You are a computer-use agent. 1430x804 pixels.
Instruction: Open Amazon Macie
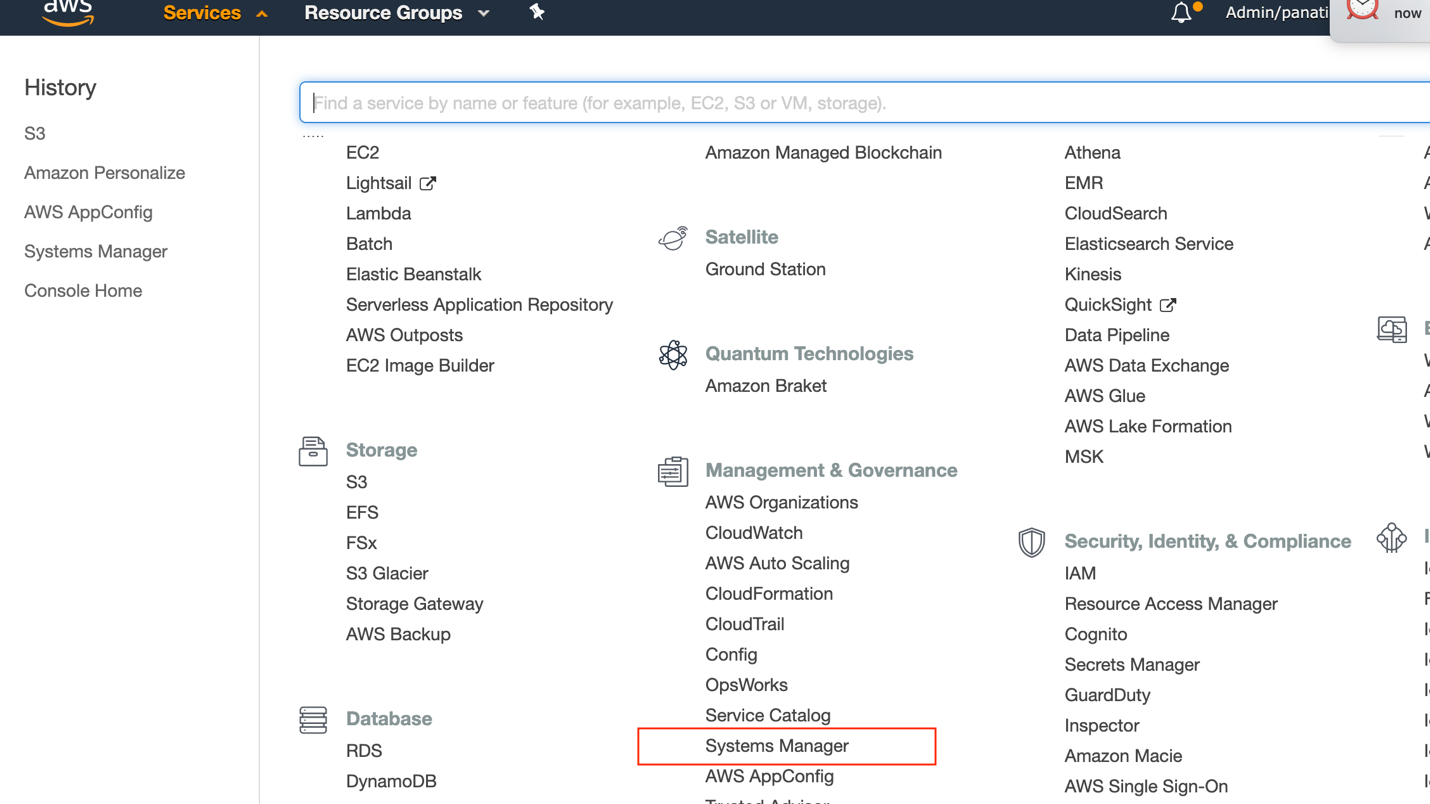pos(1124,756)
